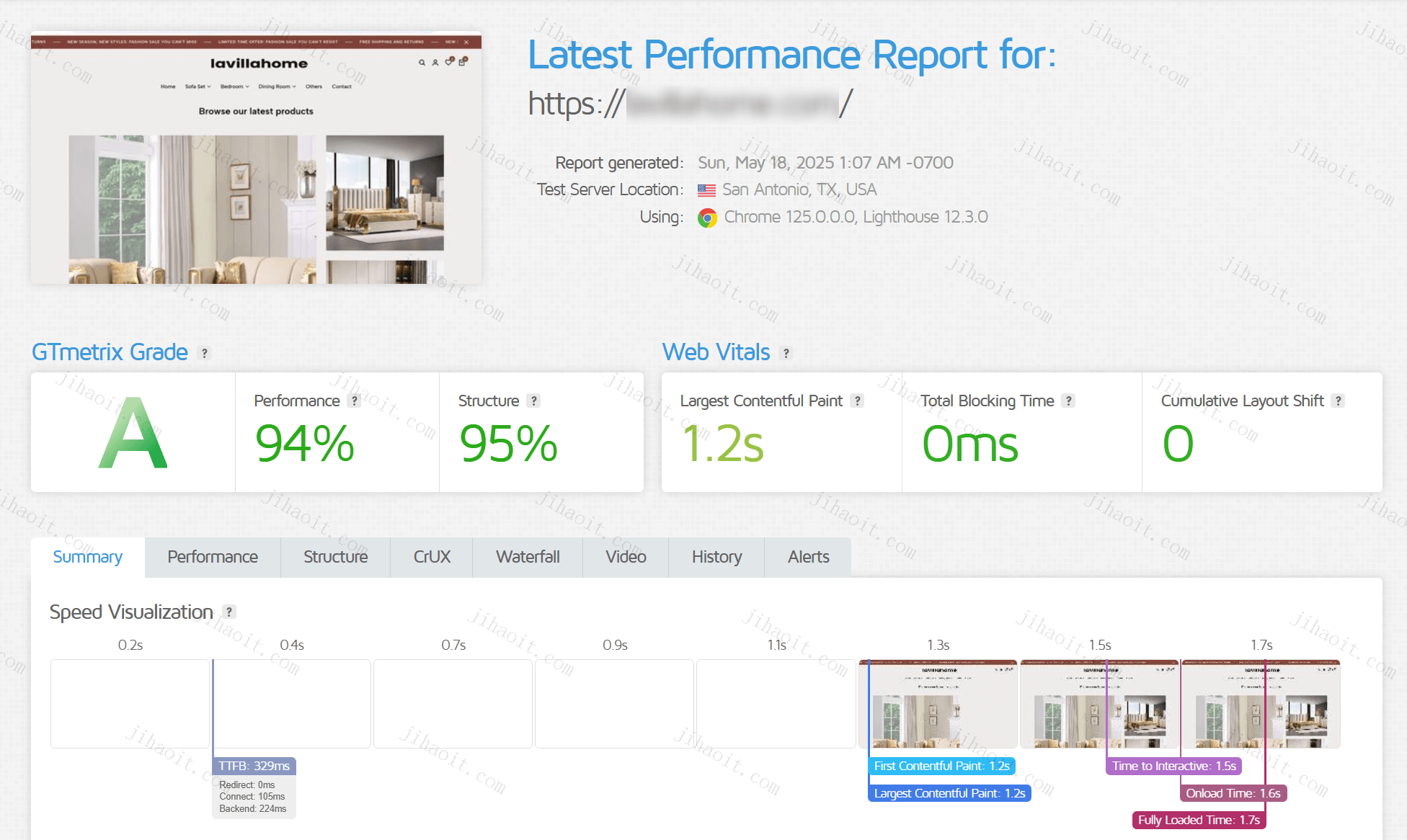The image size is (1407, 840).
Task: Click the TTFB: 329ms marker
Action: (254, 766)
